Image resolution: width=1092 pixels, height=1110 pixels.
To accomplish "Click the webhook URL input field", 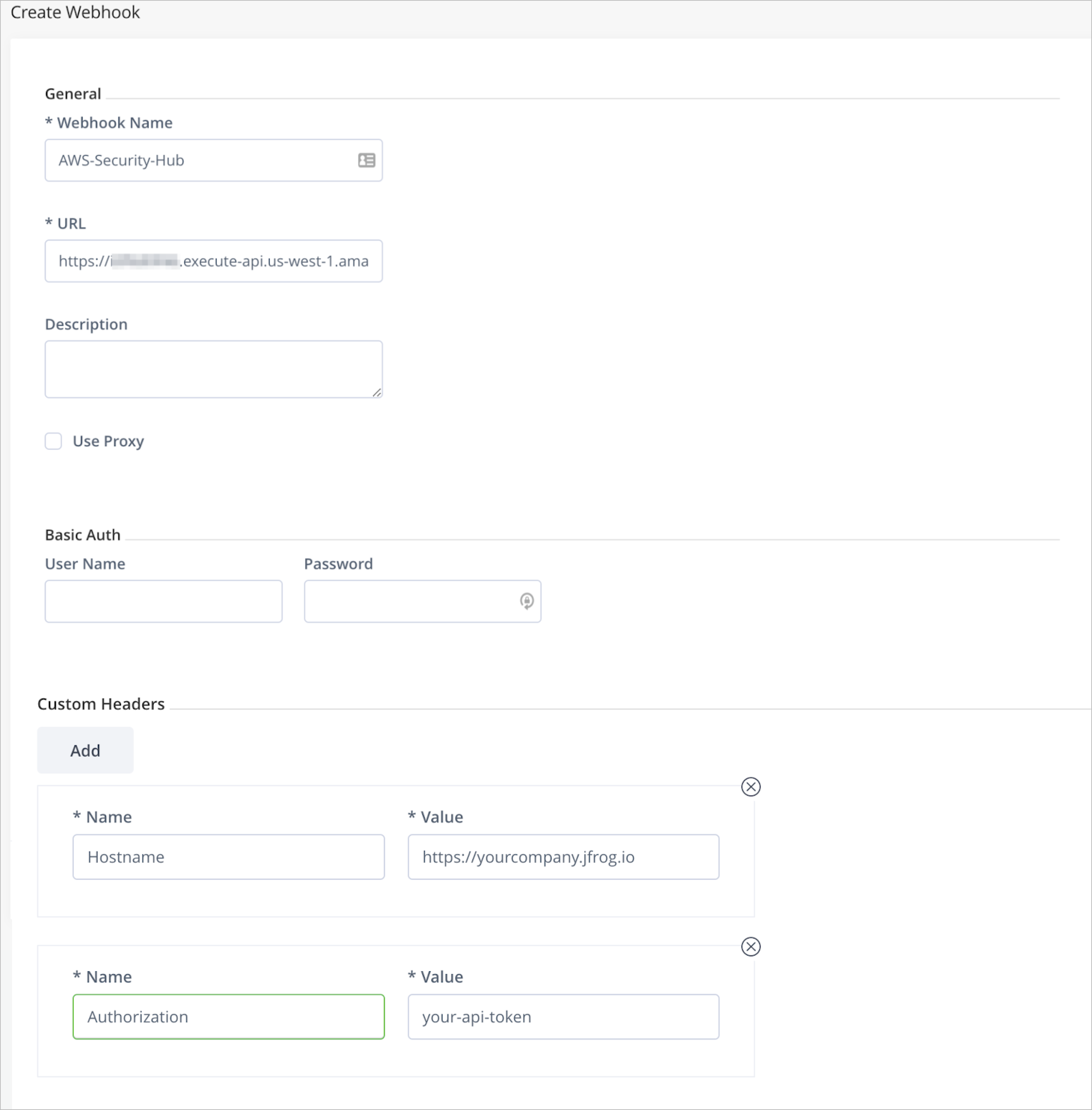I will [214, 261].
